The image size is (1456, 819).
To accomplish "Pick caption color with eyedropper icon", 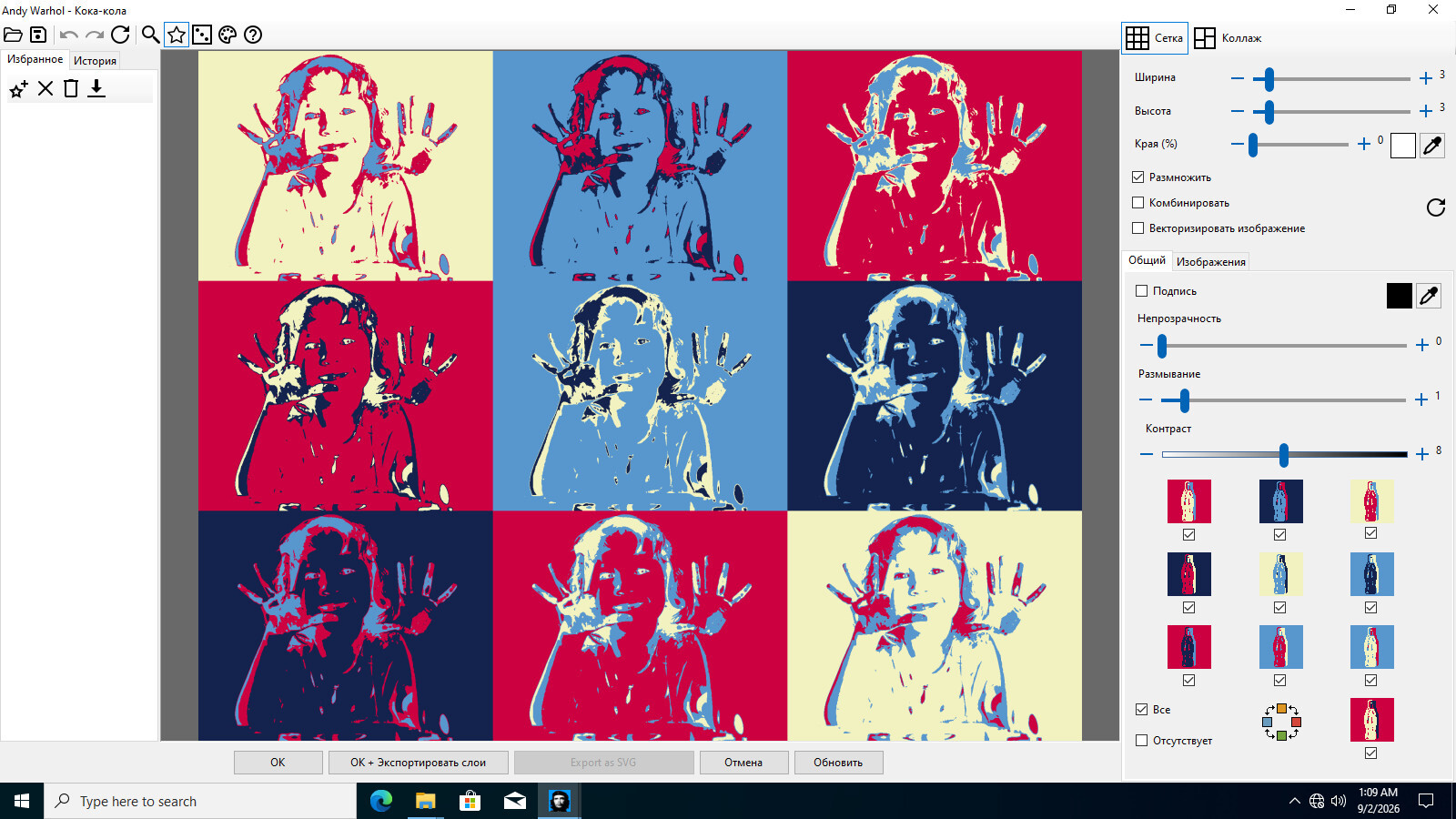I will click(1429, 295).
